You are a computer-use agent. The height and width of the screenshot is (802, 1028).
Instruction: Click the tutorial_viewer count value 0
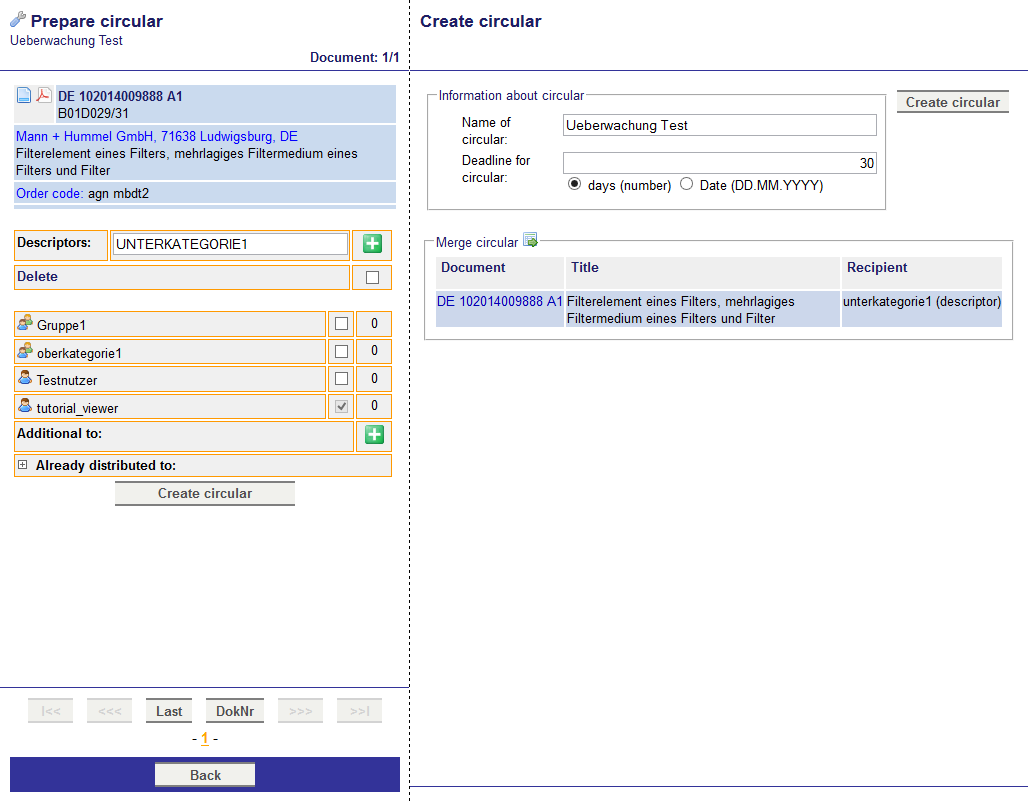[x=374, y=406]
